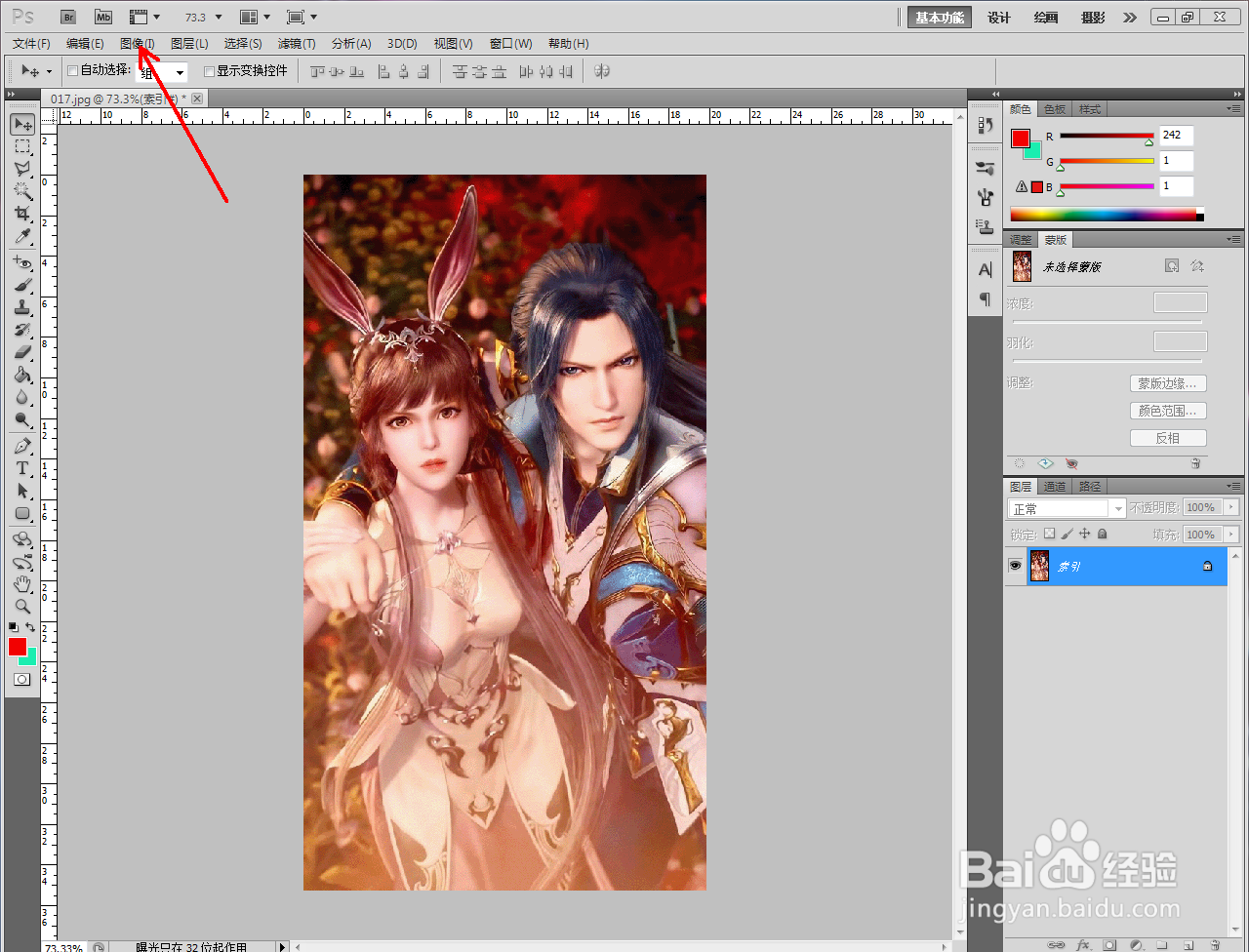Open the Color panel options menu

click(1233, 108)
